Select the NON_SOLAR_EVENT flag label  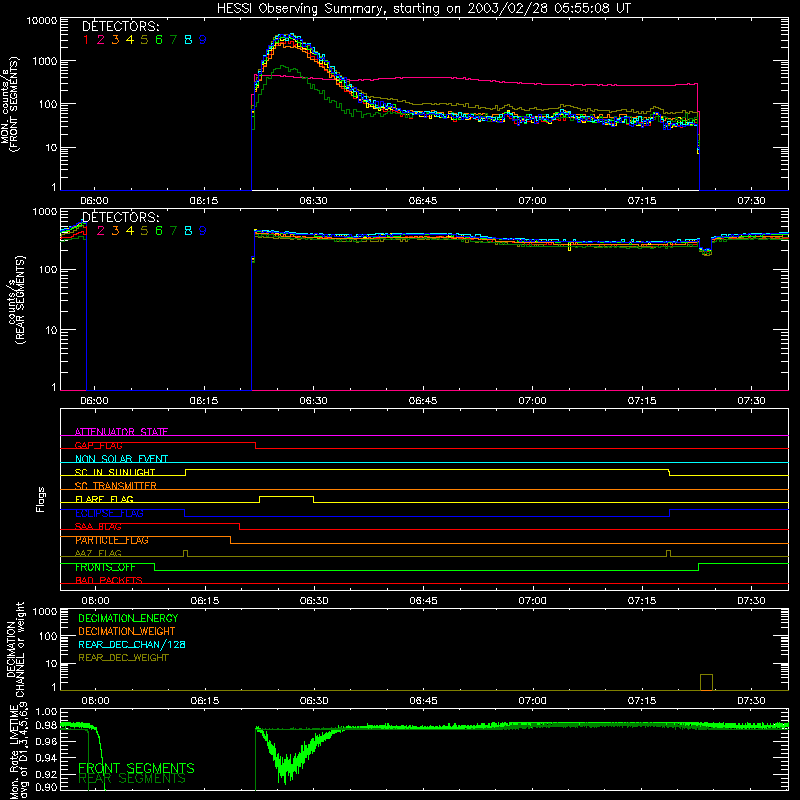[x=121, y=459]
